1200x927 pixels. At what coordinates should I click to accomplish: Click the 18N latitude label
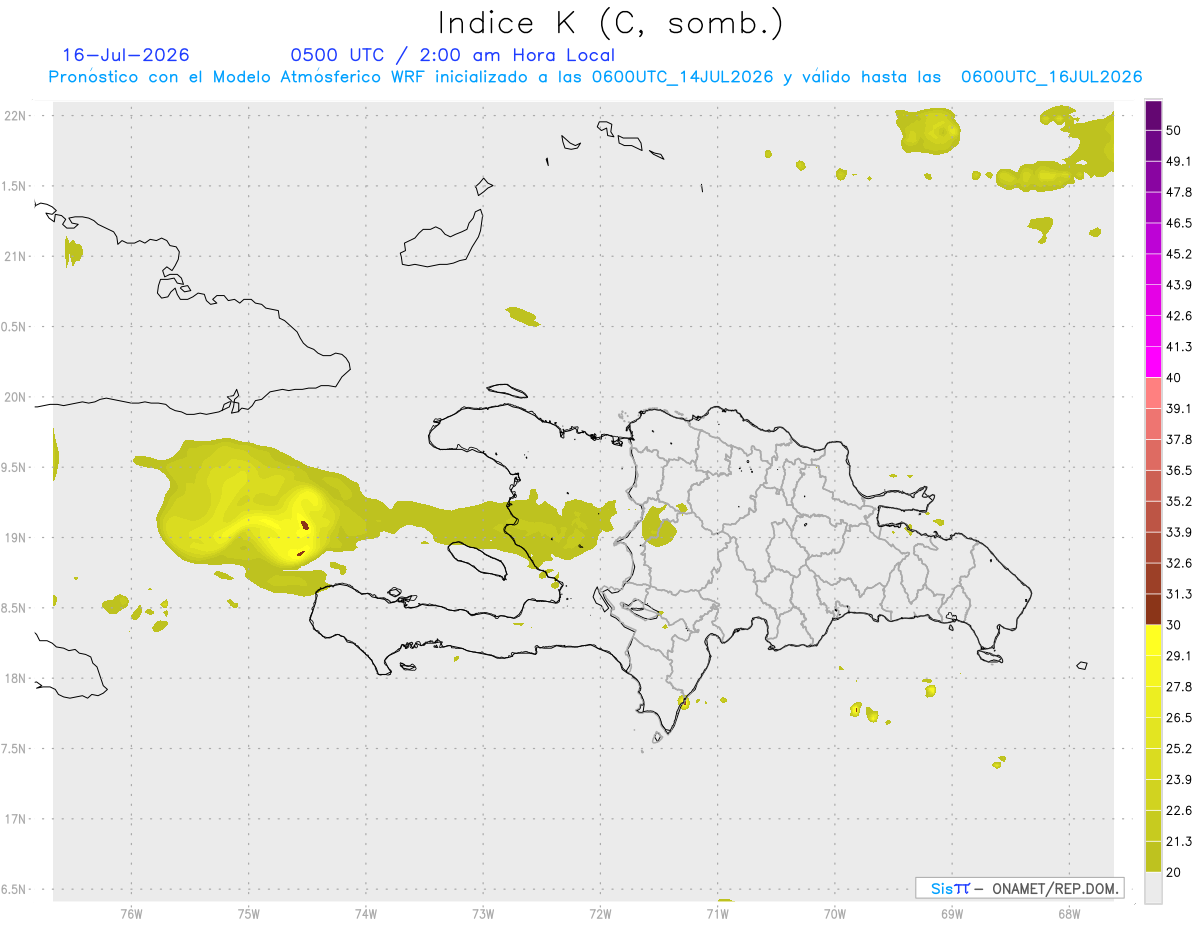(x=16, y=678)
